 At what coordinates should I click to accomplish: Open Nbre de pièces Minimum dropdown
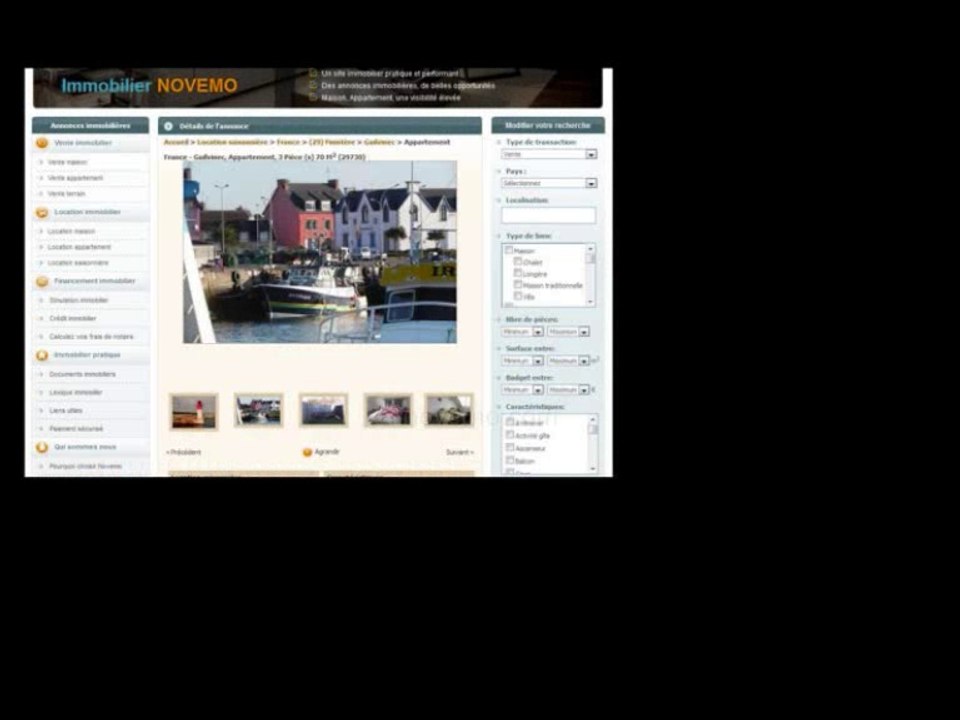pos(522,332)
